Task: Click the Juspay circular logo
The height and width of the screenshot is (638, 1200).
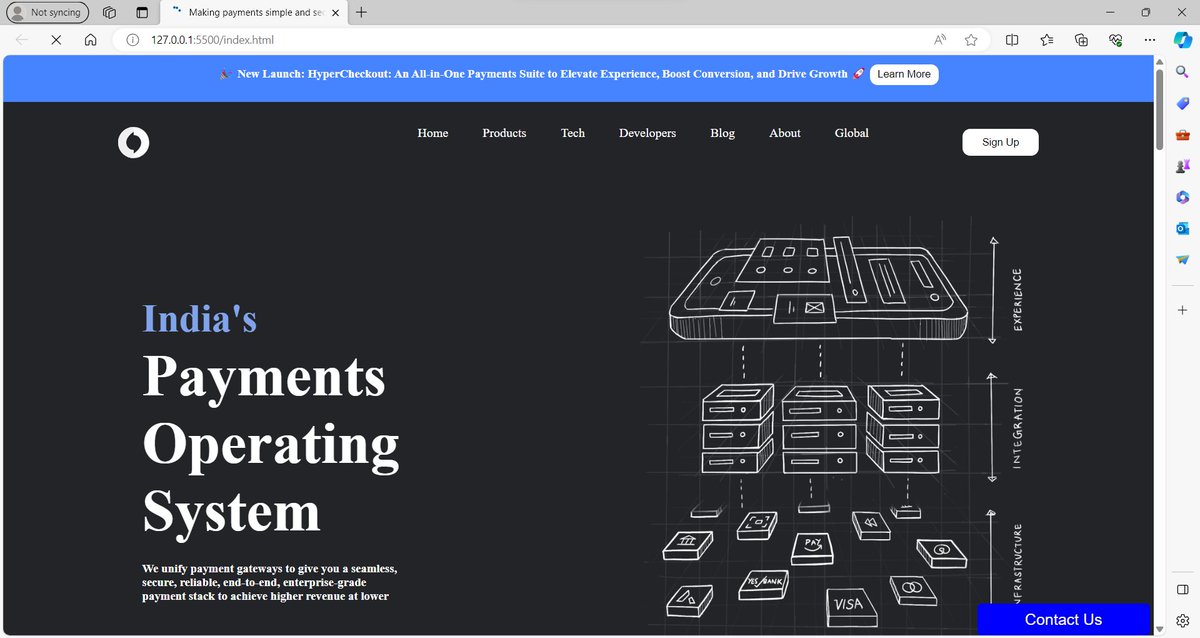Action: point(133,143)
